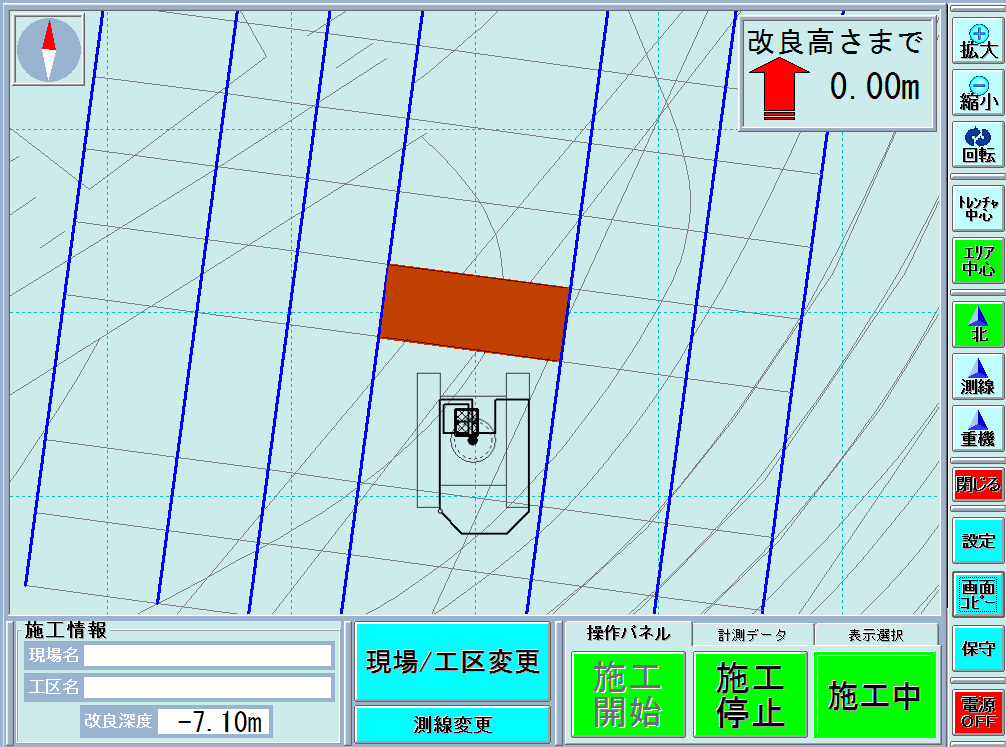
Task: Switch to the 表示選択 tab
Action: [876, 634]
